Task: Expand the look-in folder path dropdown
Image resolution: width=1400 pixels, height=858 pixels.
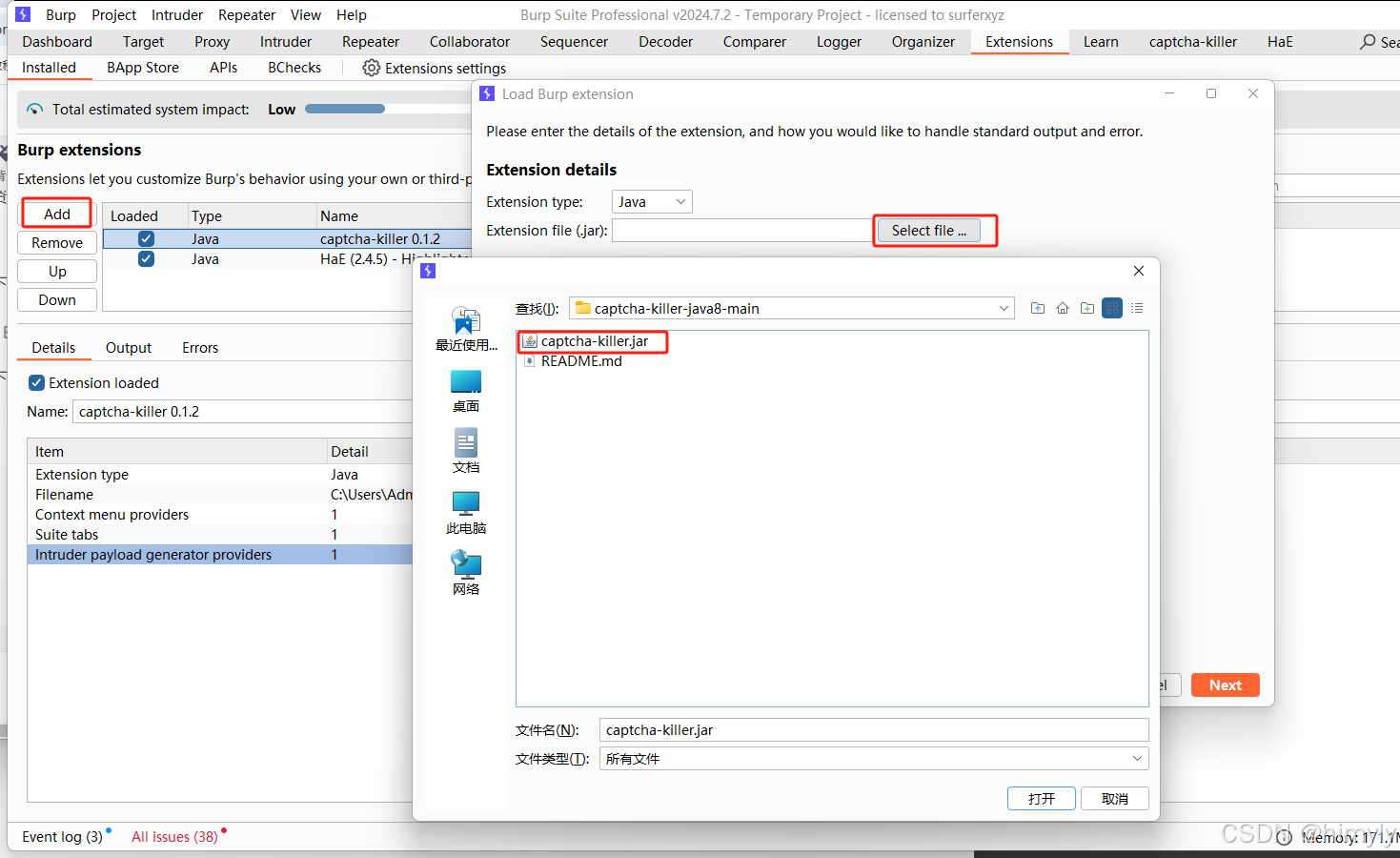Action: (1004, 308)
